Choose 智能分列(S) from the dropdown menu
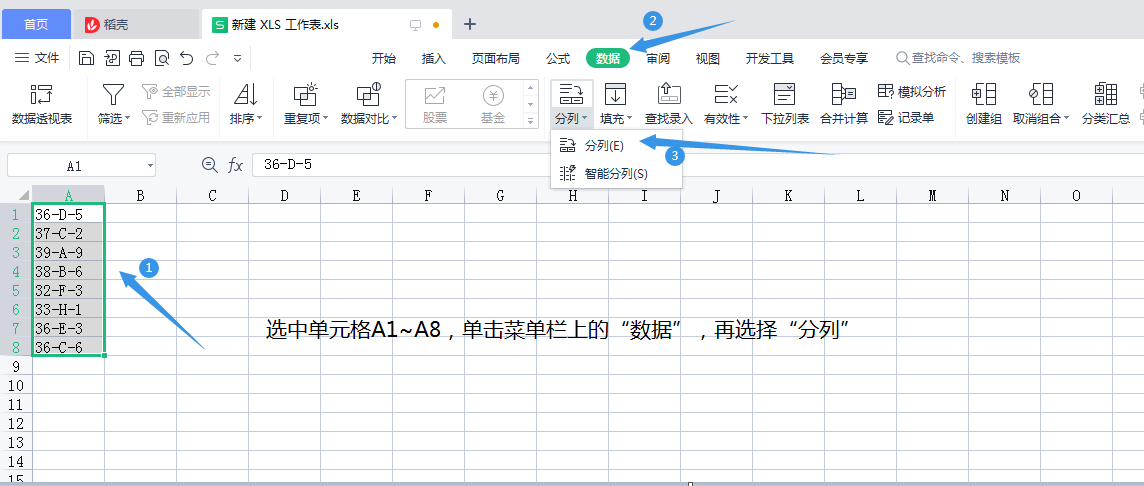The height and width of the screenshot is (486, 1144). coord(617,174)
